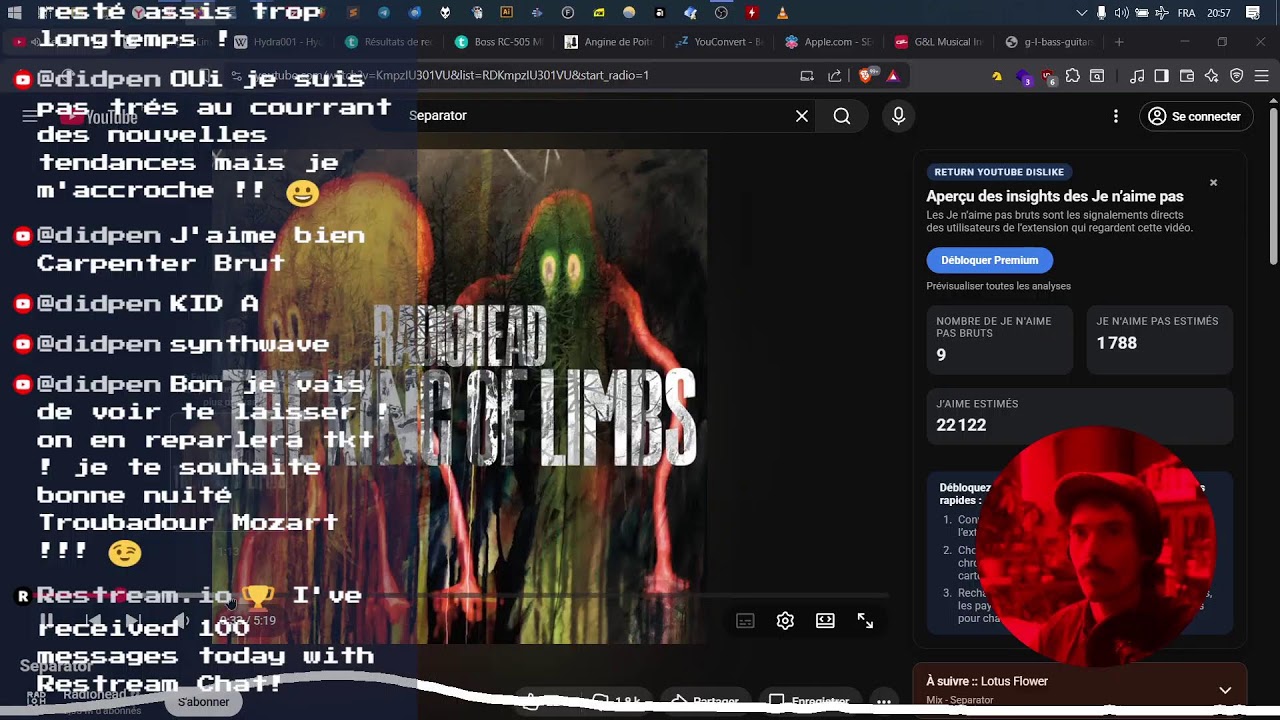Open the purple extension with badge 3
This screenshot has height=720, width=1280.
point(1022,75)
